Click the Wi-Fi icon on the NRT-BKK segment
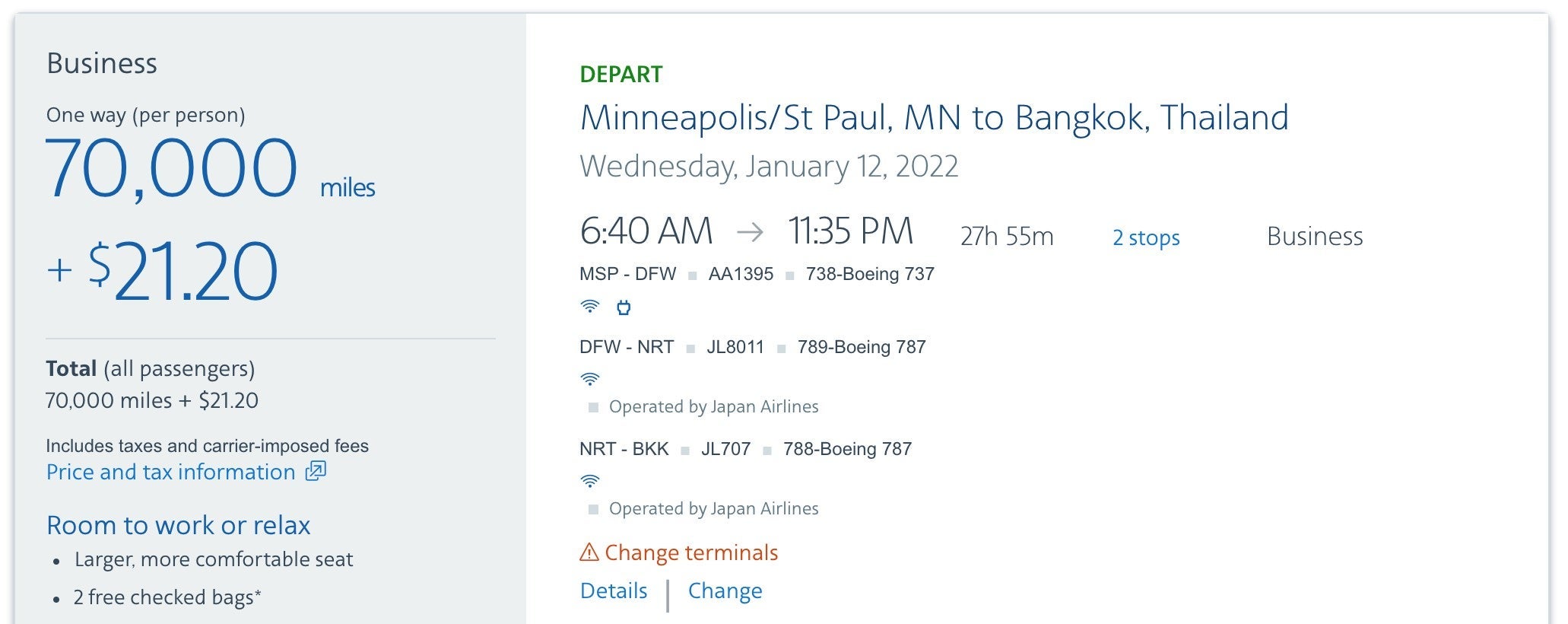 (x=589, y=481)
